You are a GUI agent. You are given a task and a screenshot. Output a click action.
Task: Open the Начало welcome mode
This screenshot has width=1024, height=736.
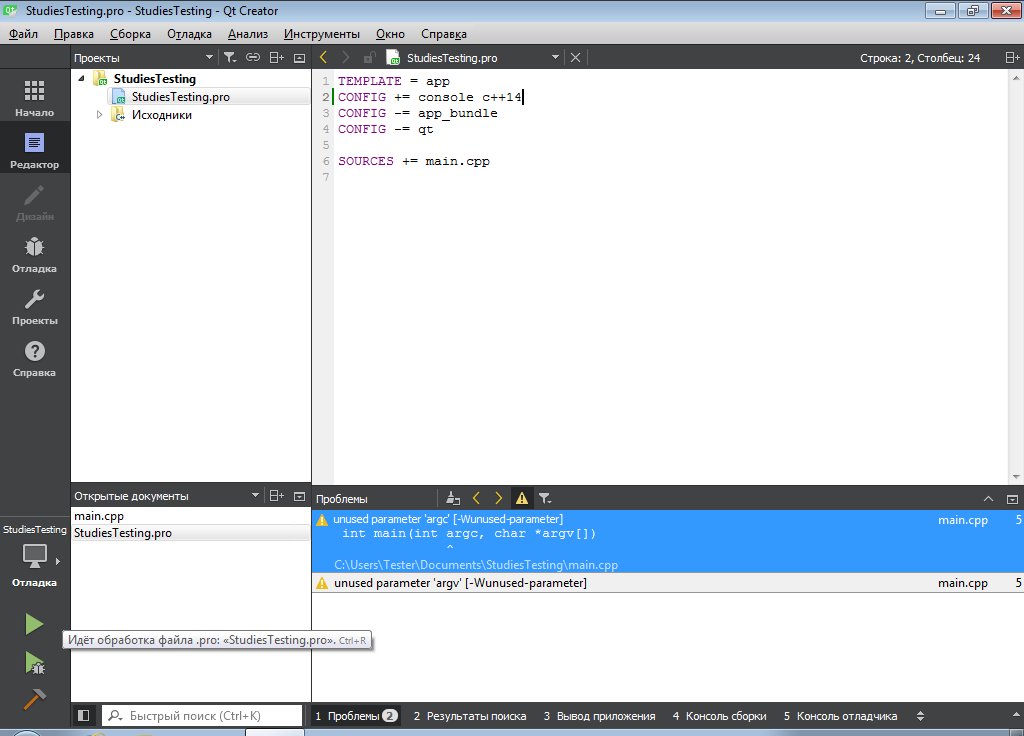pos(35,99)
